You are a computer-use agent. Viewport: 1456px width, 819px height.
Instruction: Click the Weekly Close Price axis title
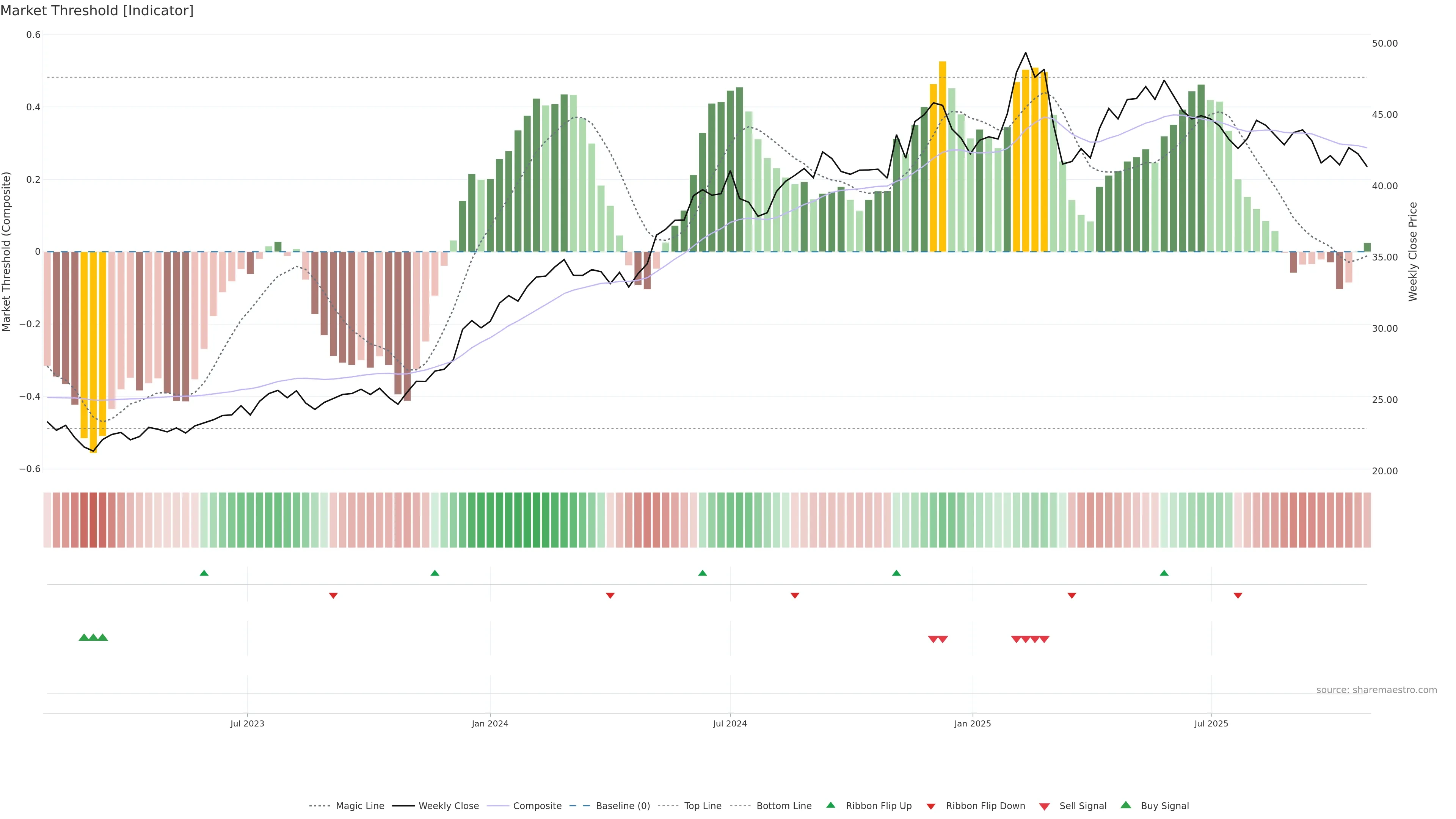[1412, 251]
